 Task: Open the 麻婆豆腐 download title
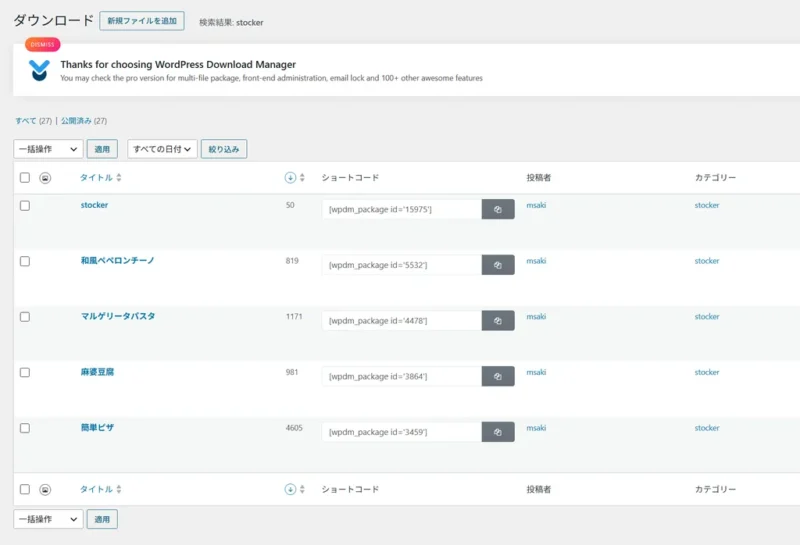tap(97, 372)
